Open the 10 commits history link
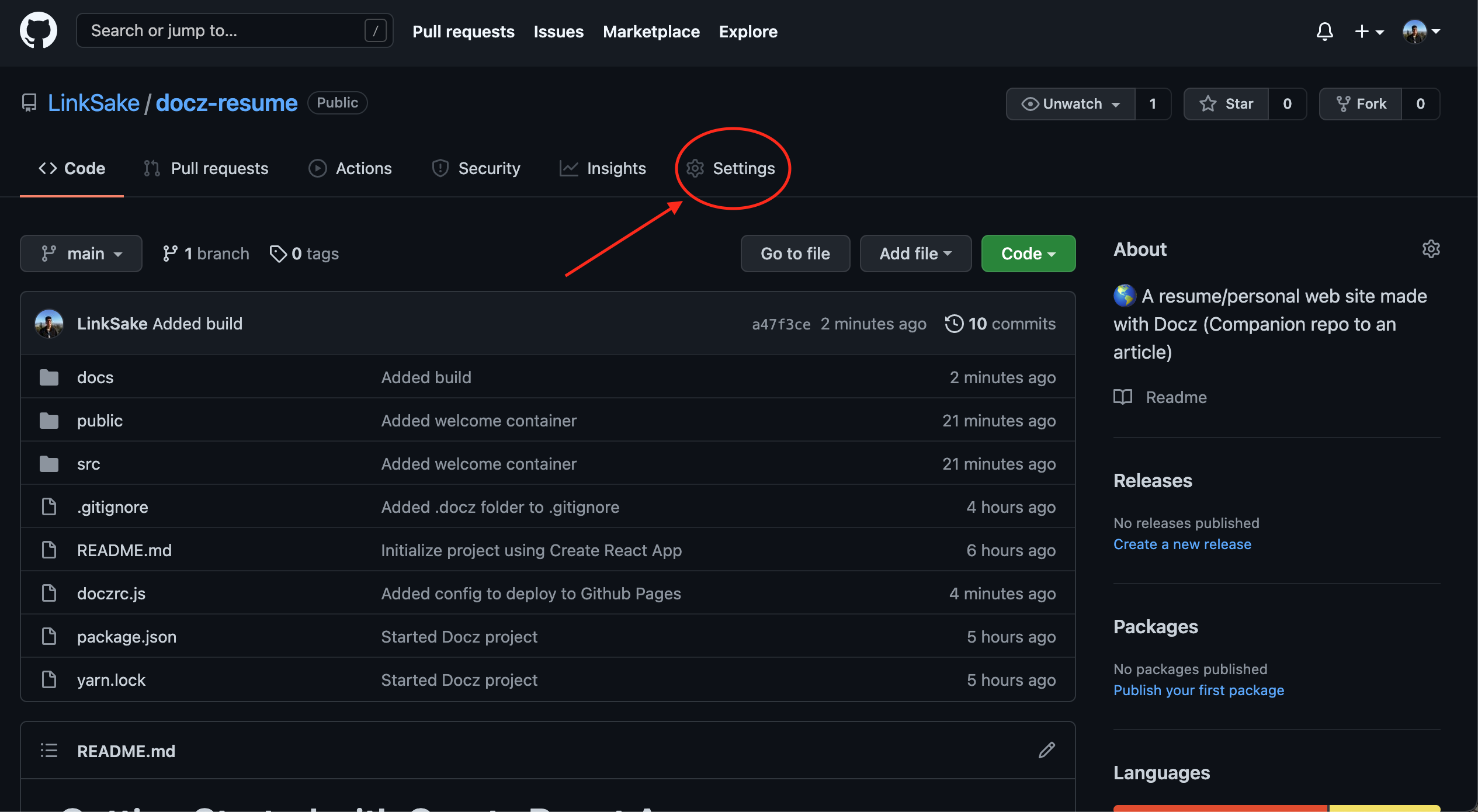Viewport: 1478px width, 812px height. [1000, 324]
